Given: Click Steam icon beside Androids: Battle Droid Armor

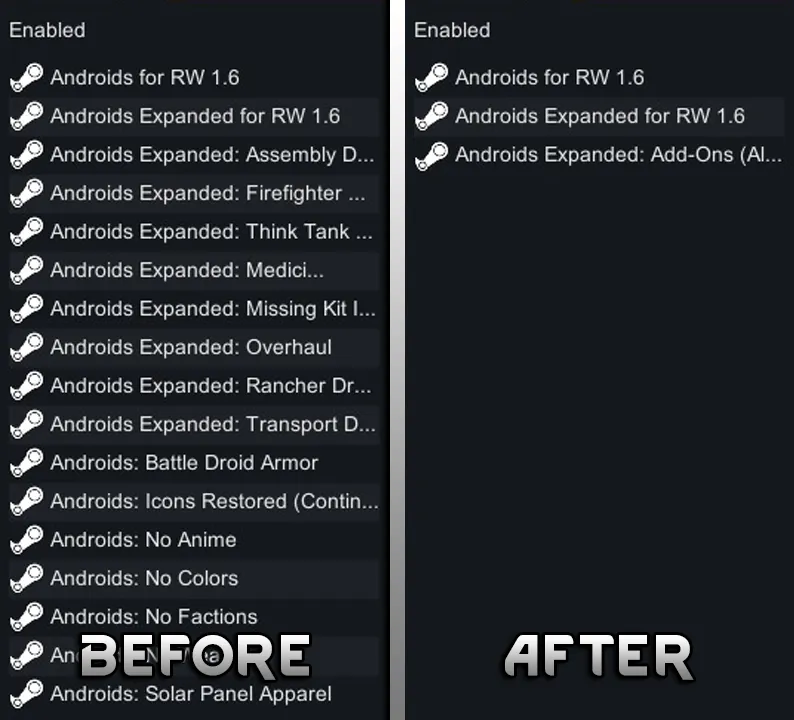Looking at the screenshot, I should pyautogui.click(x=27, y=463).
